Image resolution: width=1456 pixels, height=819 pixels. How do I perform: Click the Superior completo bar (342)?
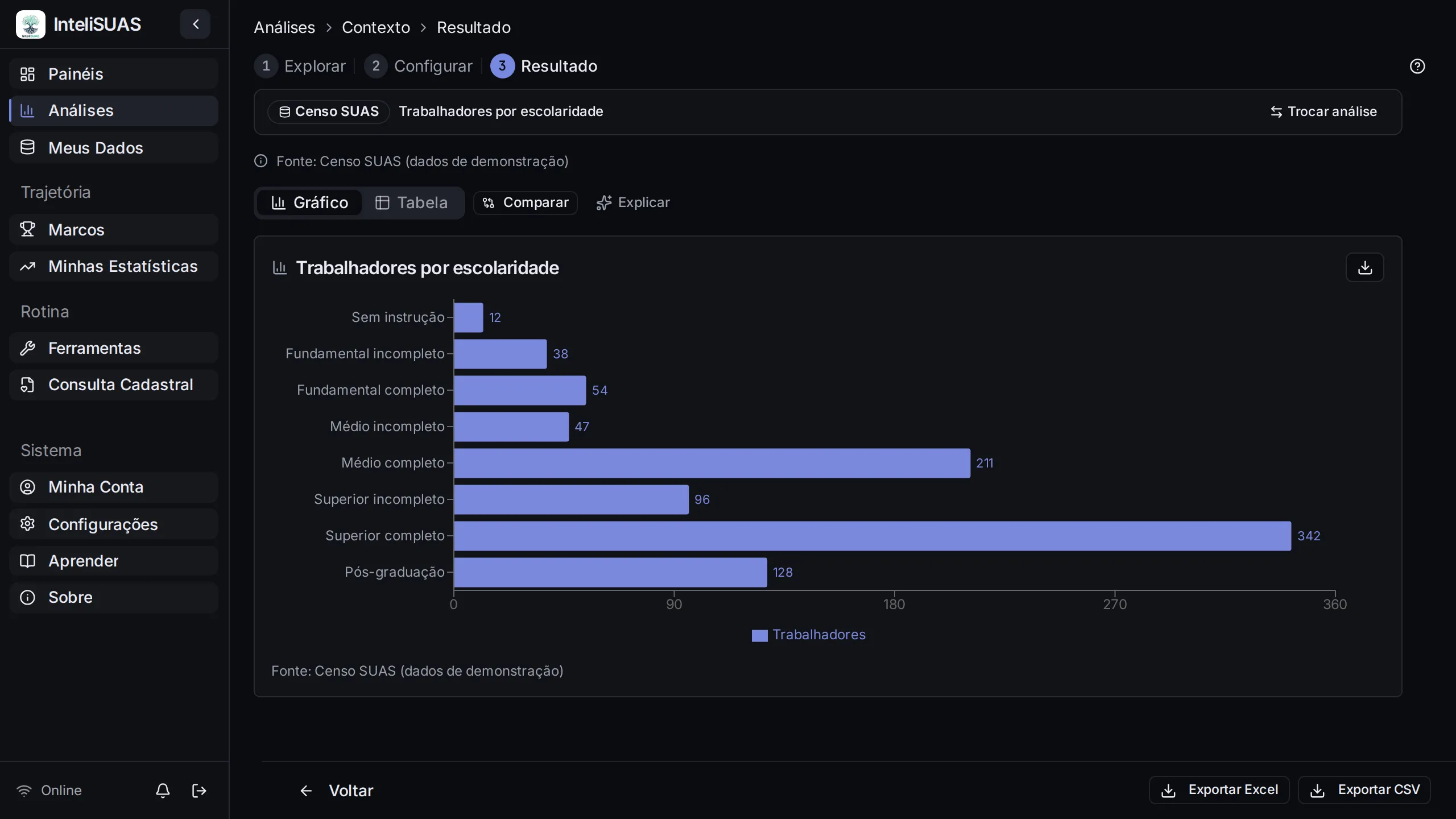[x=872, y=536]
